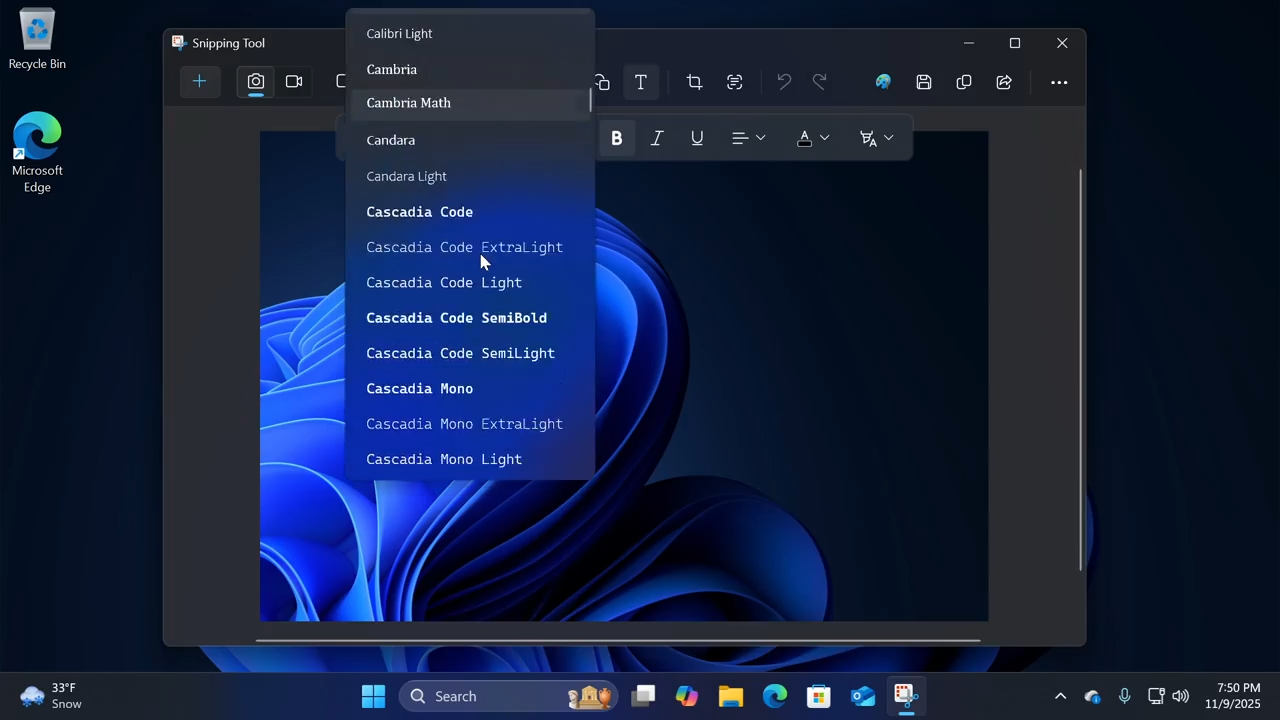This screenshot has height=720, width=1280.
Task: Share the current snip
Action: click(x=1004, y=82)
